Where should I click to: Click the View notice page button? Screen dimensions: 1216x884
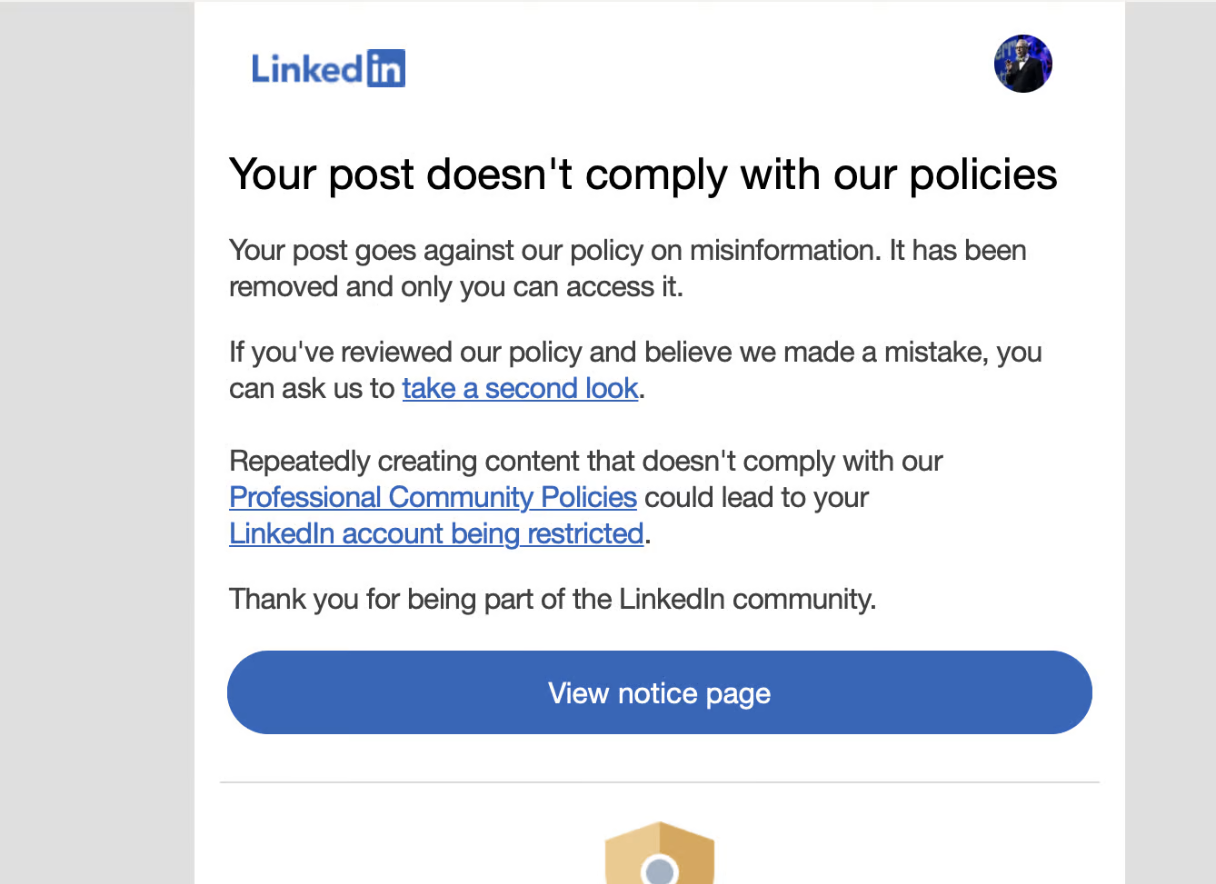pyautogui.click(x=659, y=693)
